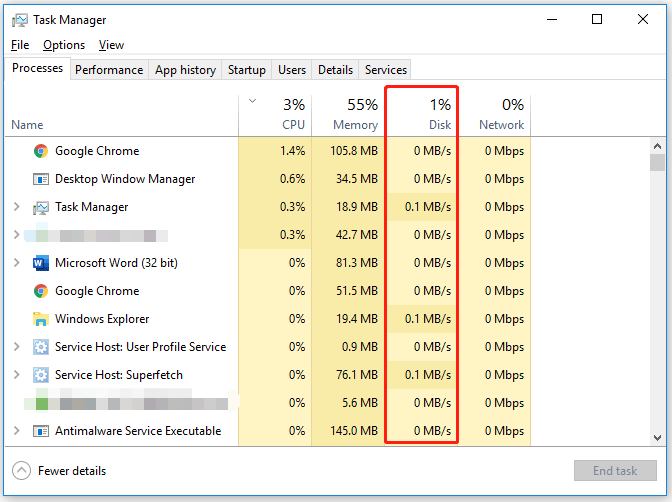Open the View menu

click(111, 45)
